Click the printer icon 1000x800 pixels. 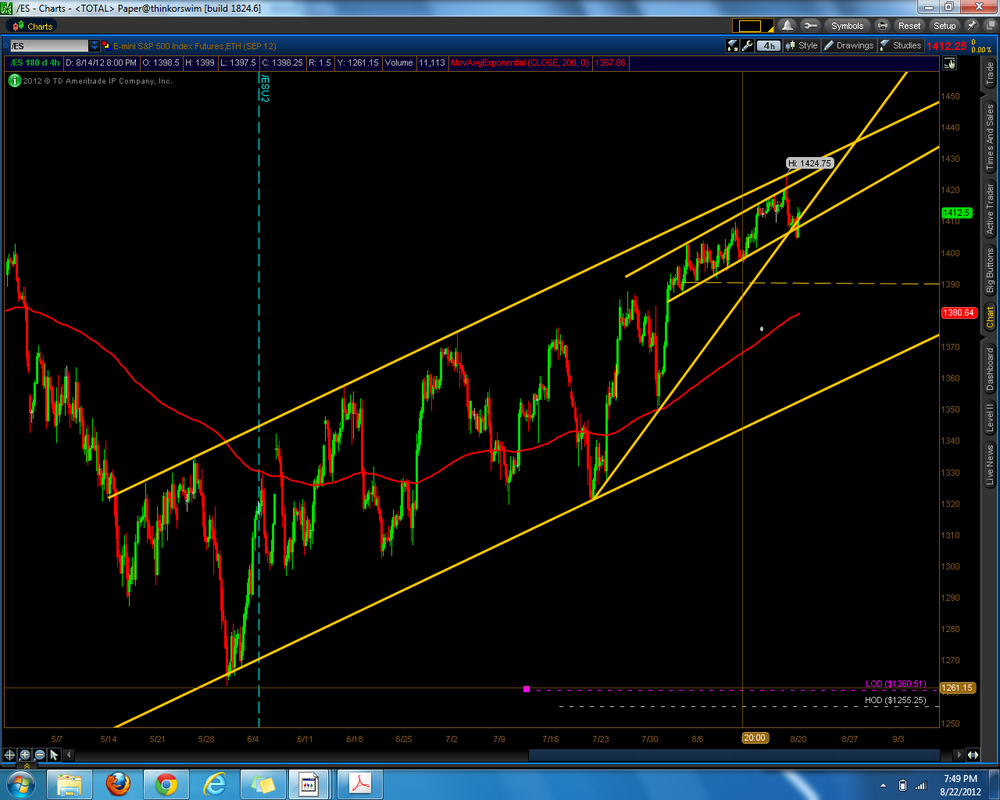pos(882,26)
